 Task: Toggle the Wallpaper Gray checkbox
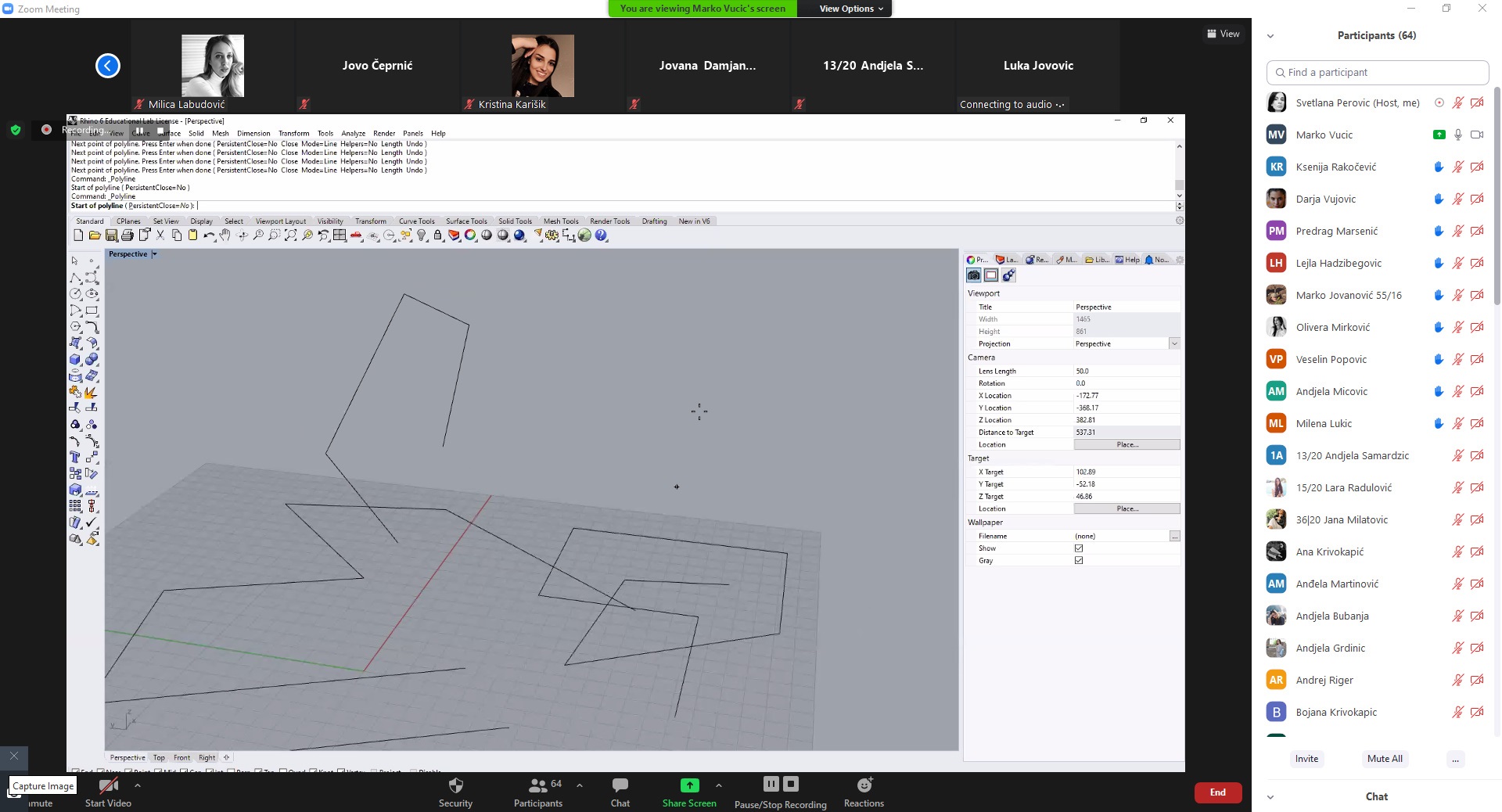[x=1079, y=561]
